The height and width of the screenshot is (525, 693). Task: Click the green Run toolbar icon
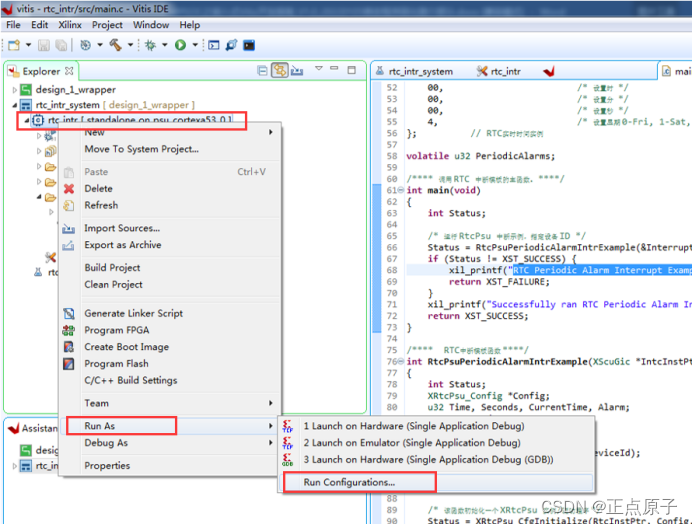180,45
